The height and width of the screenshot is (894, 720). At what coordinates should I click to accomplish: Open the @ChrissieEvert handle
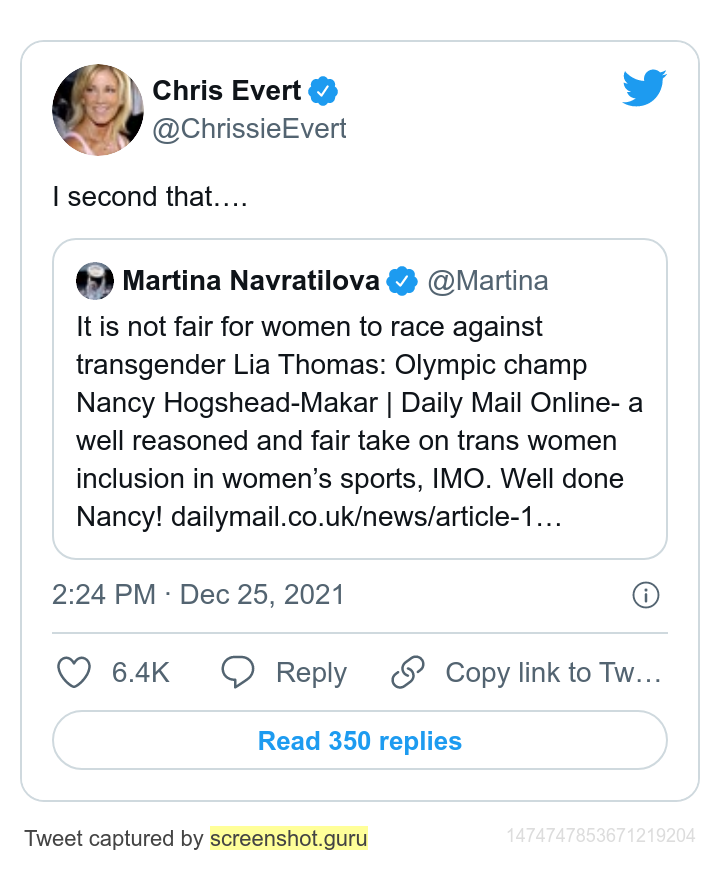249,129
